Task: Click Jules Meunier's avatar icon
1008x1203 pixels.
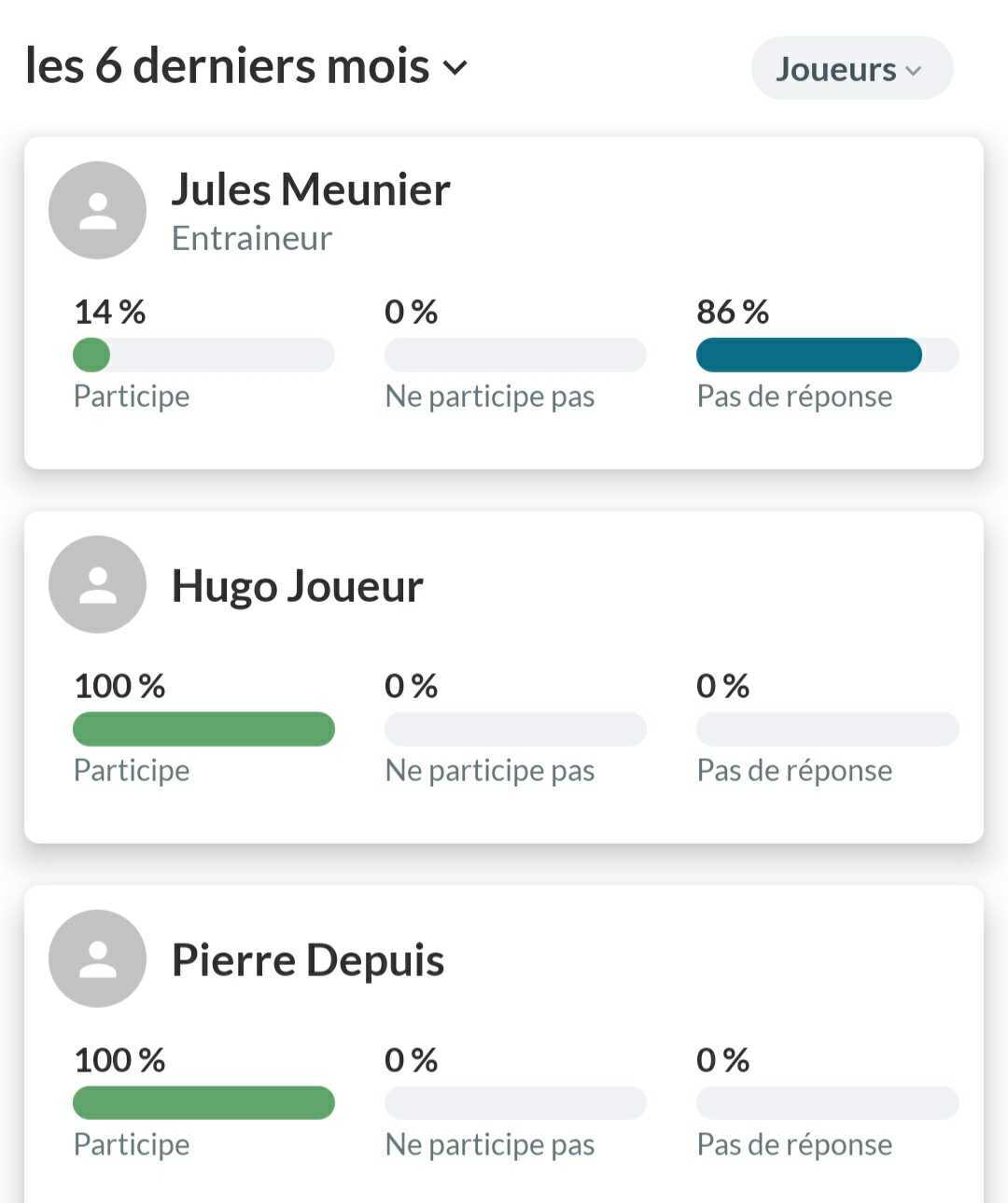Action: (97, 210)
